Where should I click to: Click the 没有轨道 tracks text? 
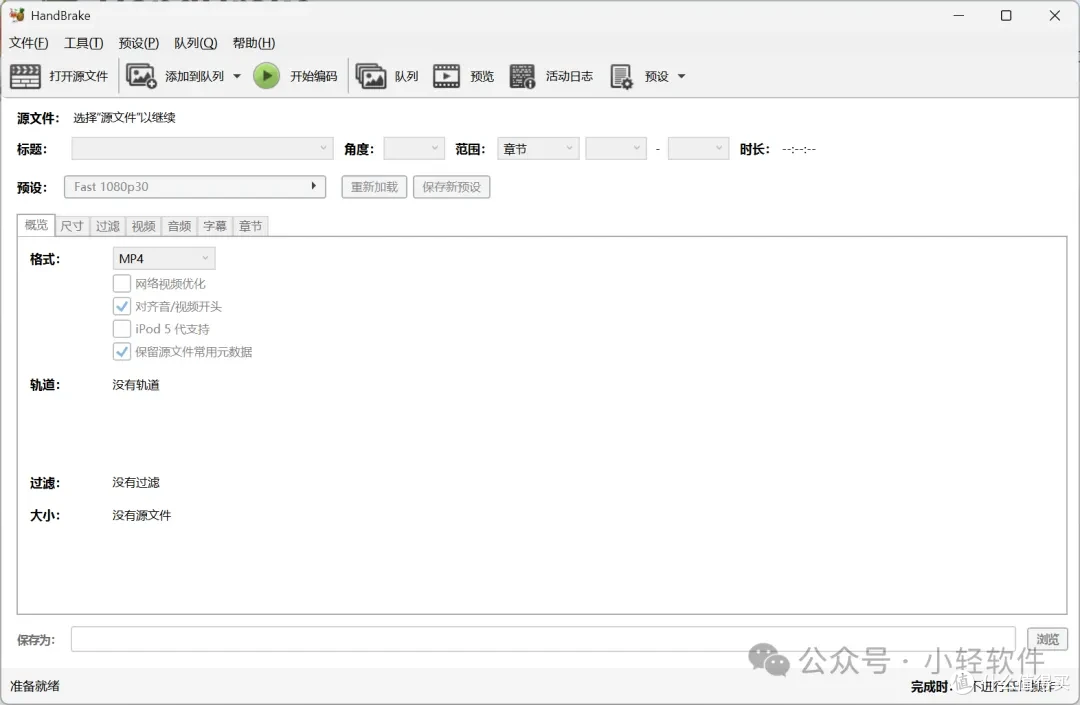pyautogui.click(x=136, y=384)
